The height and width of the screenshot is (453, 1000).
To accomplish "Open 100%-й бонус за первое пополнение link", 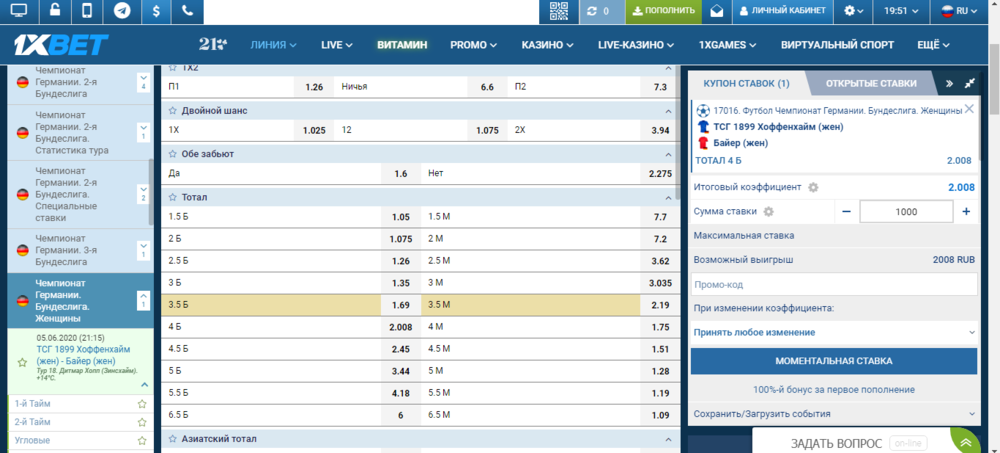I will click(834, 389).
